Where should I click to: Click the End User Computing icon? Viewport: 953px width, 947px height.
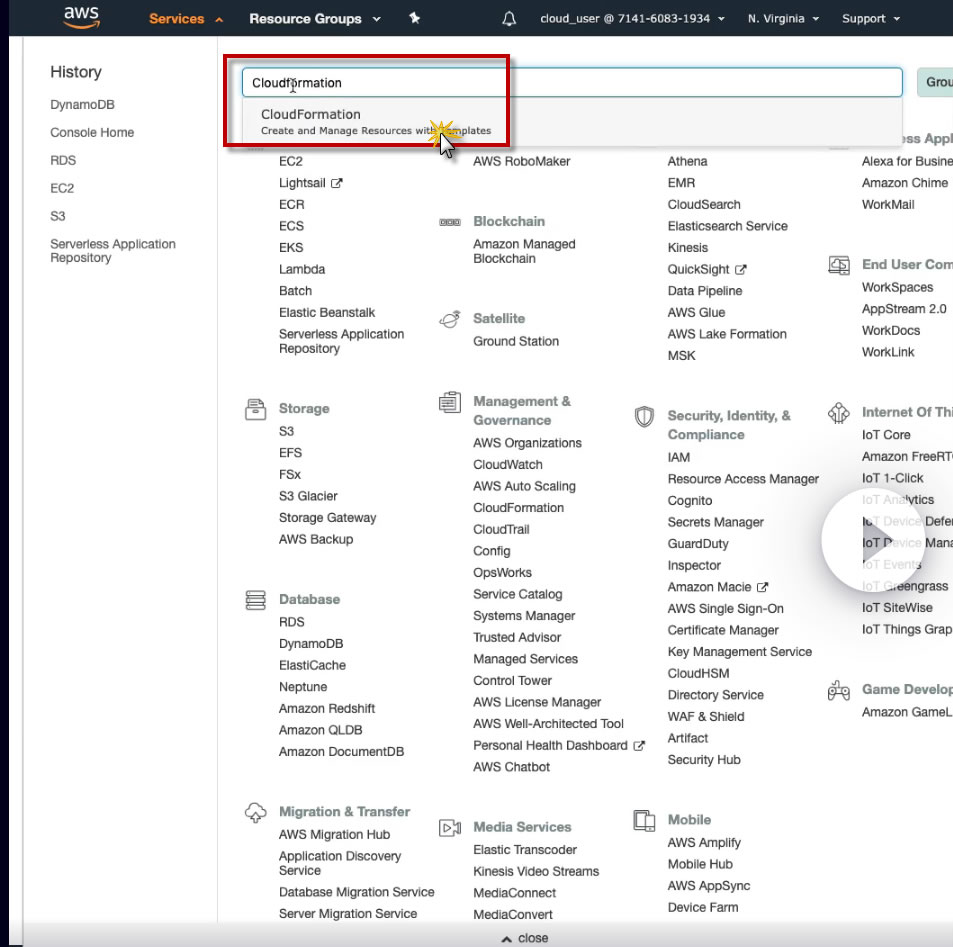pyautogui.click(x=839, y=266)
